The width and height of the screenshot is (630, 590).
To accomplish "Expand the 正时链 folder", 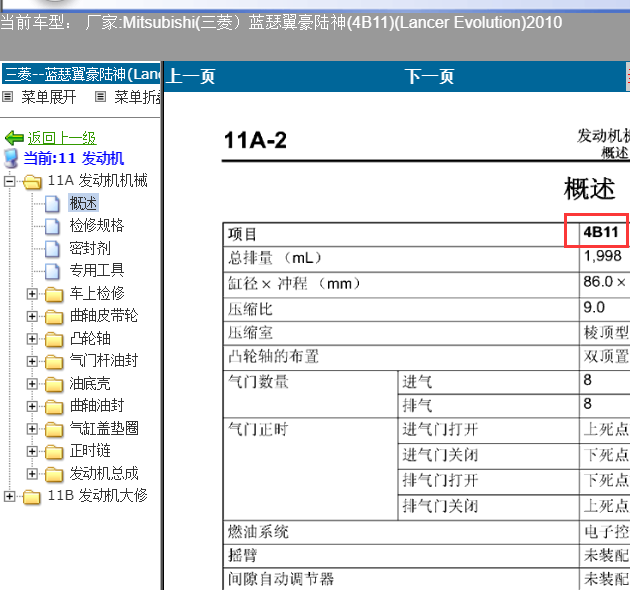I will coord(32,451).
